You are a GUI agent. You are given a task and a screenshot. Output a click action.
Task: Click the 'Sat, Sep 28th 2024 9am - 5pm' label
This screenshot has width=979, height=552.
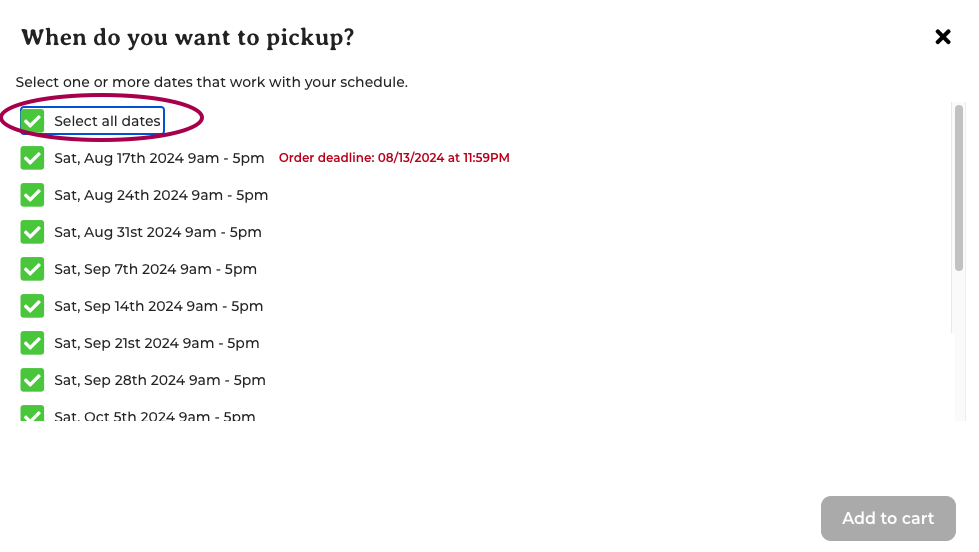160,380
